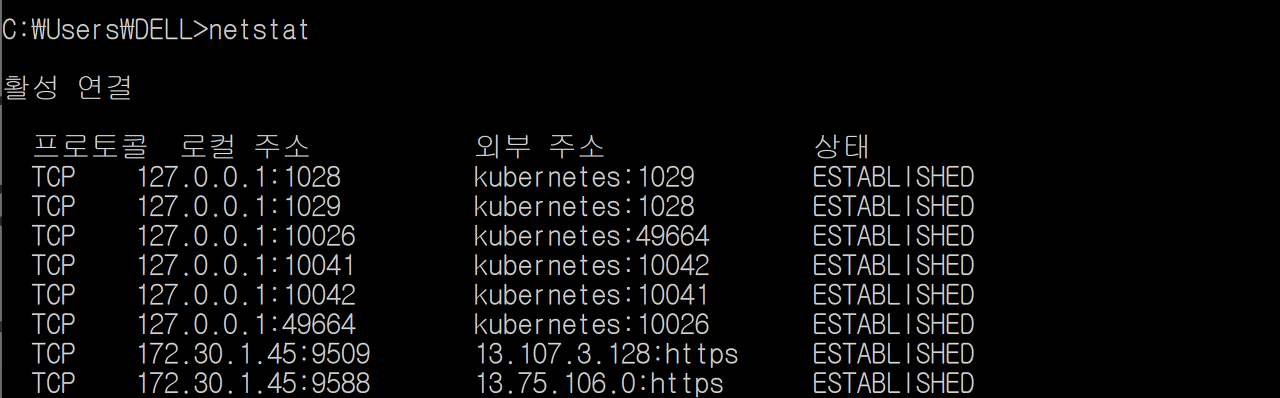The height and width of the screenshot is (398, 1280).
Task: Select local address 127.0.0.1:10041
Action: point(246,266)
